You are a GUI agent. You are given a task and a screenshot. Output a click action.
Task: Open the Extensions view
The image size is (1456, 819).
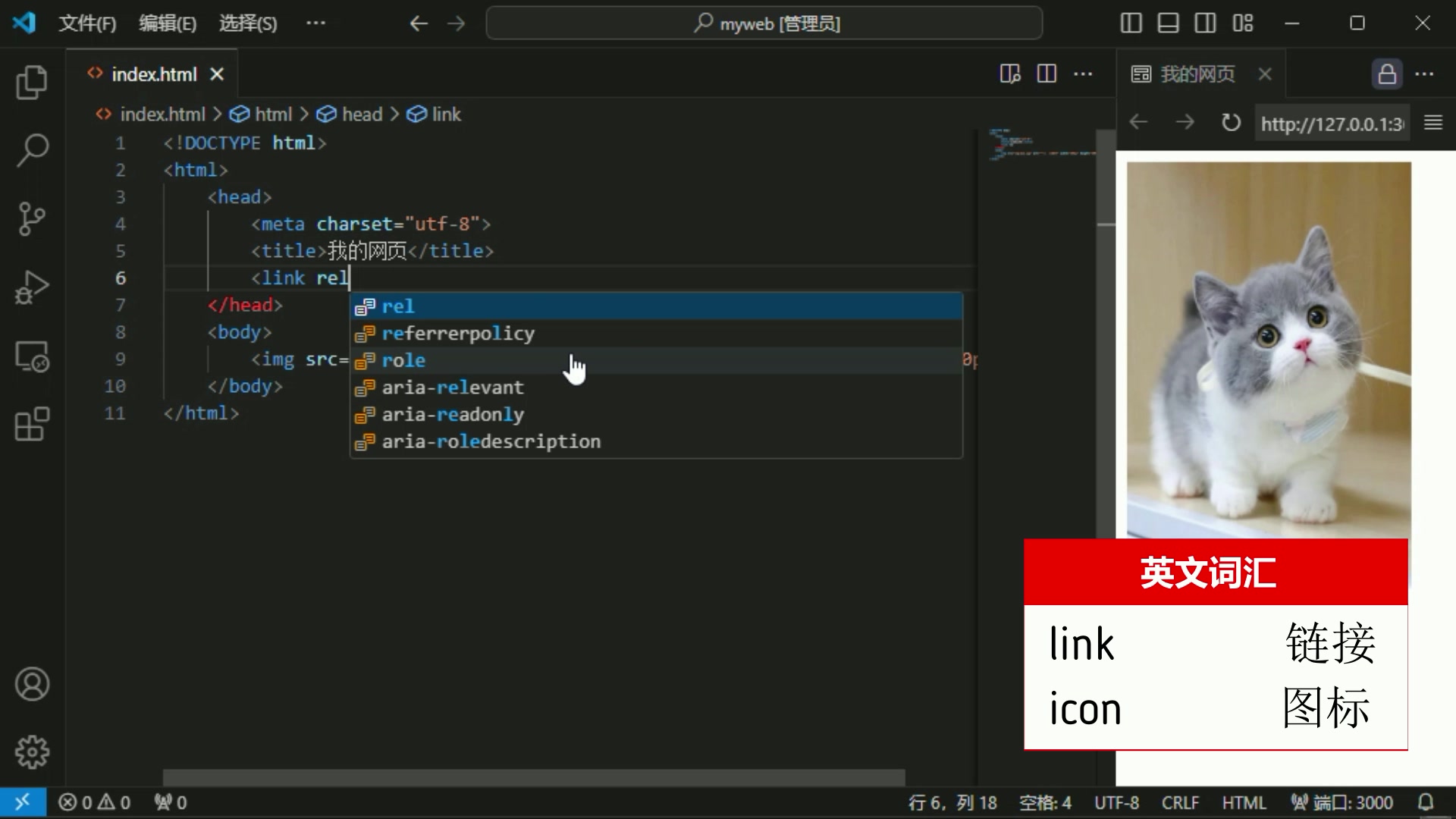coord(32,424)
